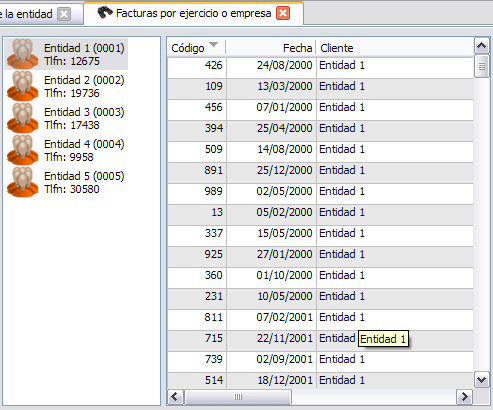Click date 24/08/2000 cell
This screenshot has height=410, width=493.
coord(271,68)
